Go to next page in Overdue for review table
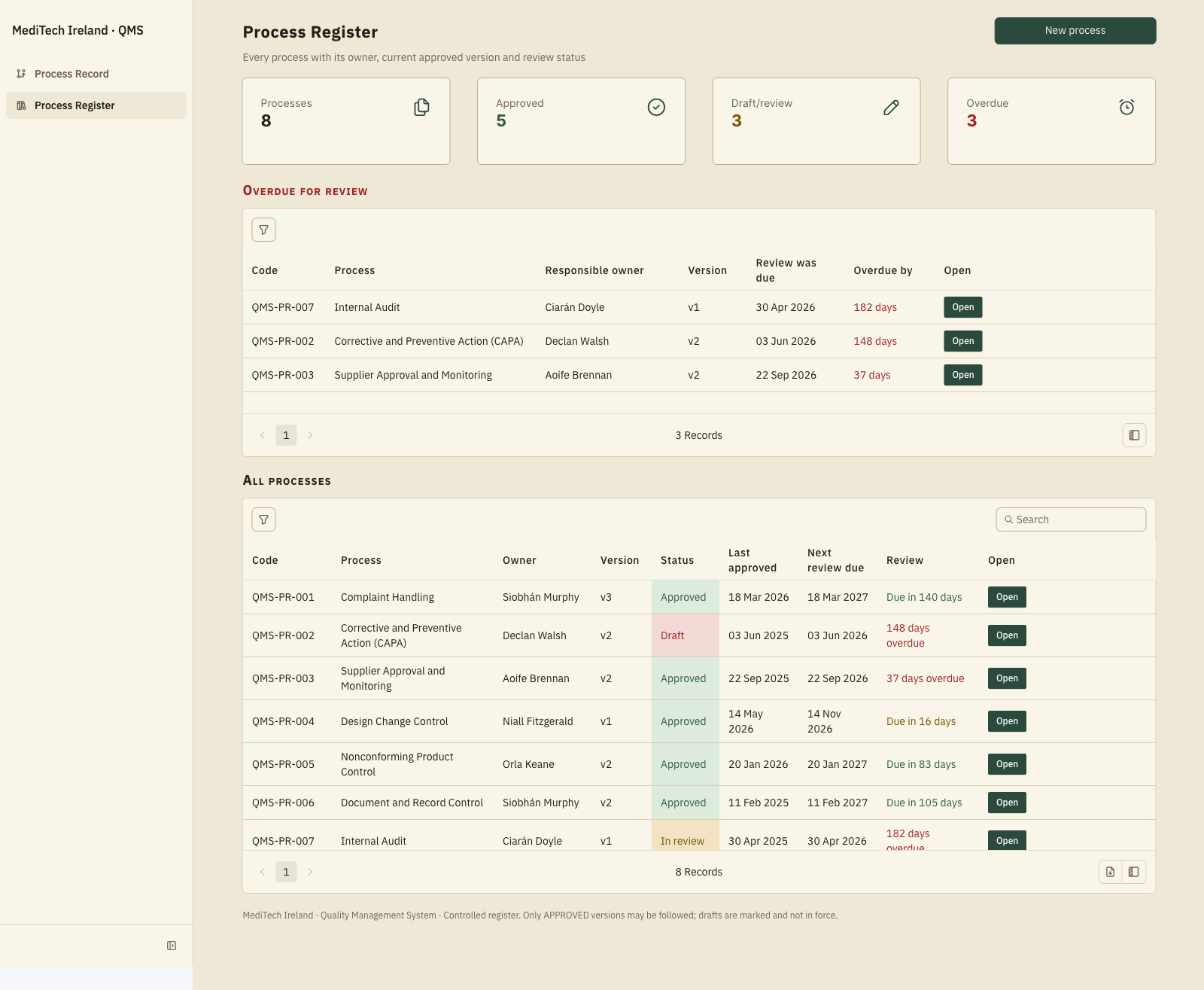The image size is (1204, 990). tap(310, 435)
